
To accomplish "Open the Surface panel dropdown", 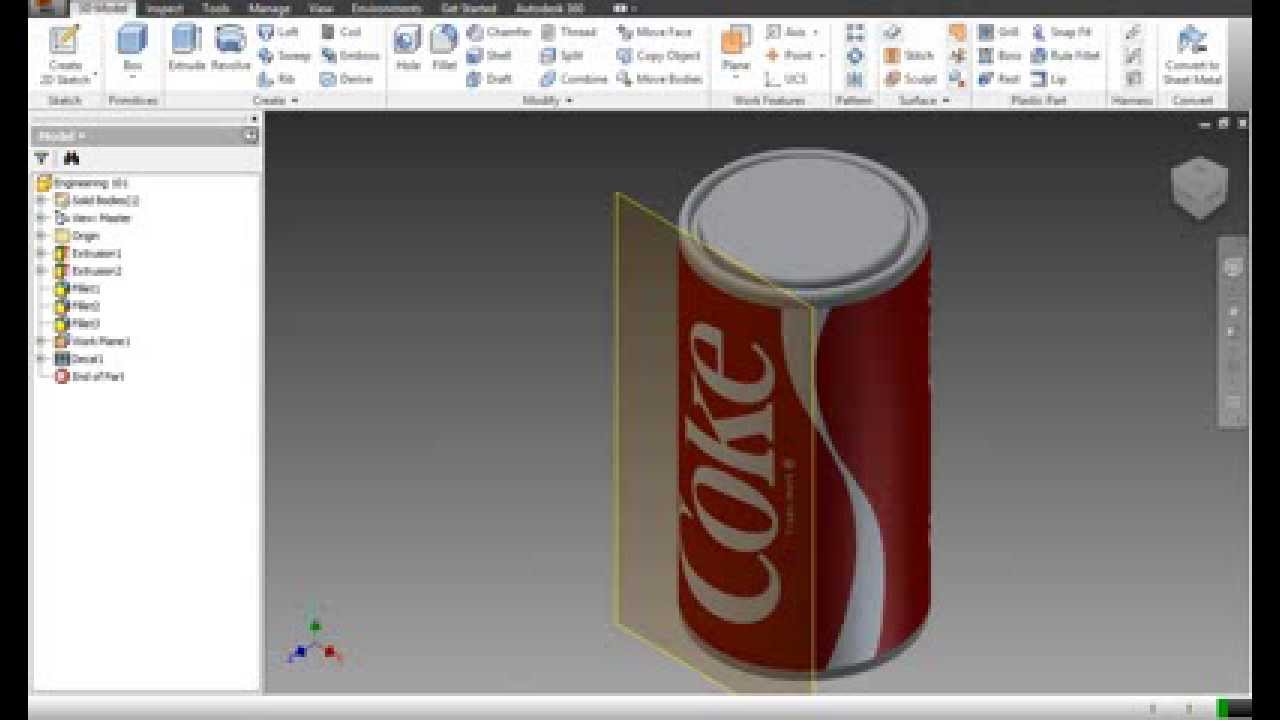I will [922, 101].
